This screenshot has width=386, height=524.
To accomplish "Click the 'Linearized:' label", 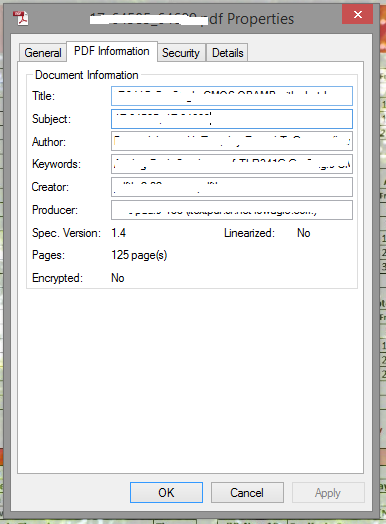I will [249, 233].
